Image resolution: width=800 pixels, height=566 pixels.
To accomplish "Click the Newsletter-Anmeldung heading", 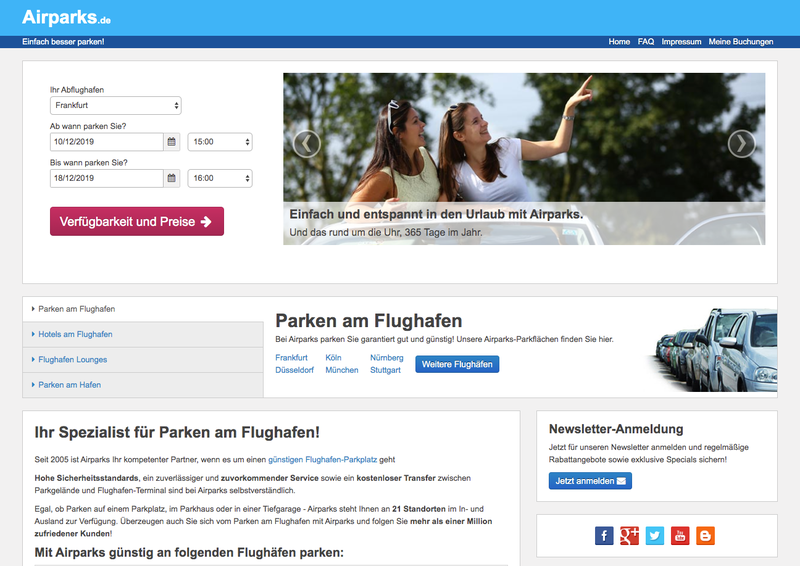I will [616, 429].
